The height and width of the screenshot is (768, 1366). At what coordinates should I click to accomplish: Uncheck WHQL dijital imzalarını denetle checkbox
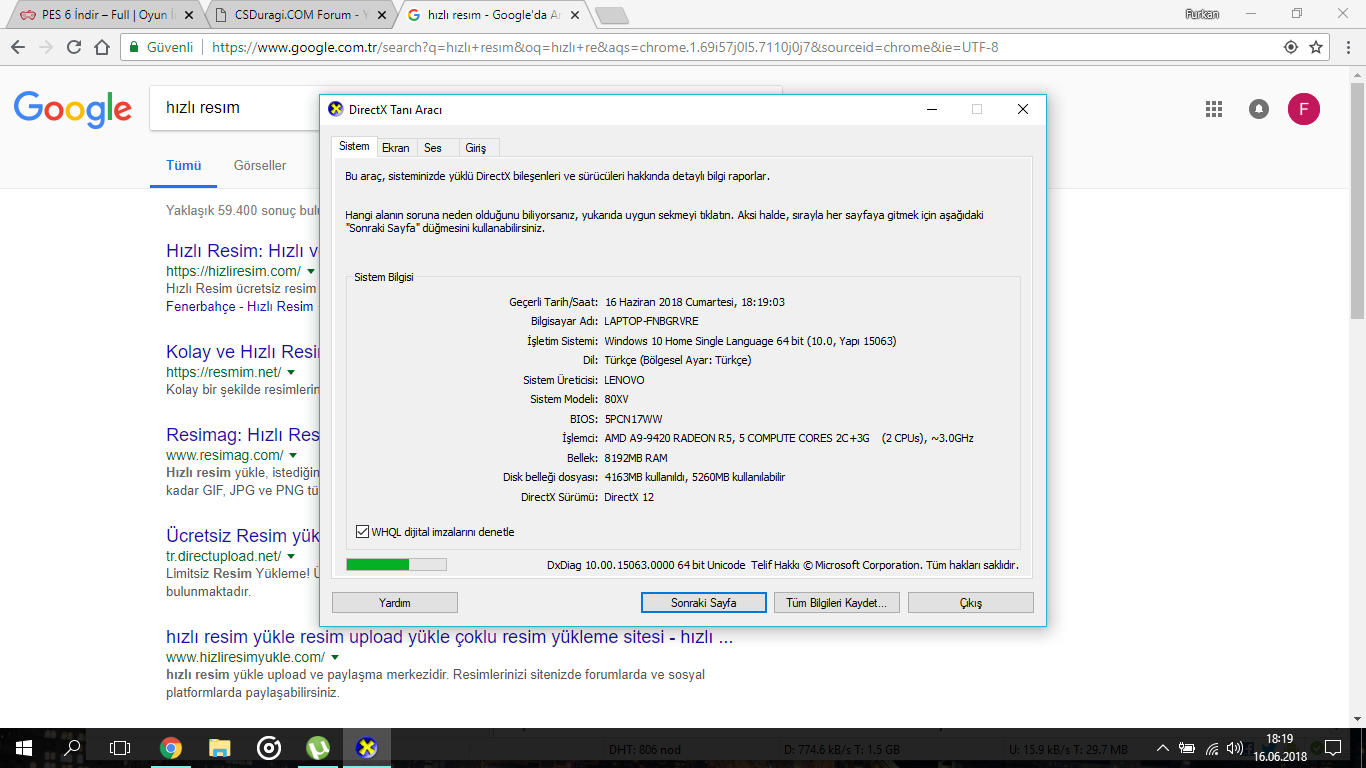(363, 532)
